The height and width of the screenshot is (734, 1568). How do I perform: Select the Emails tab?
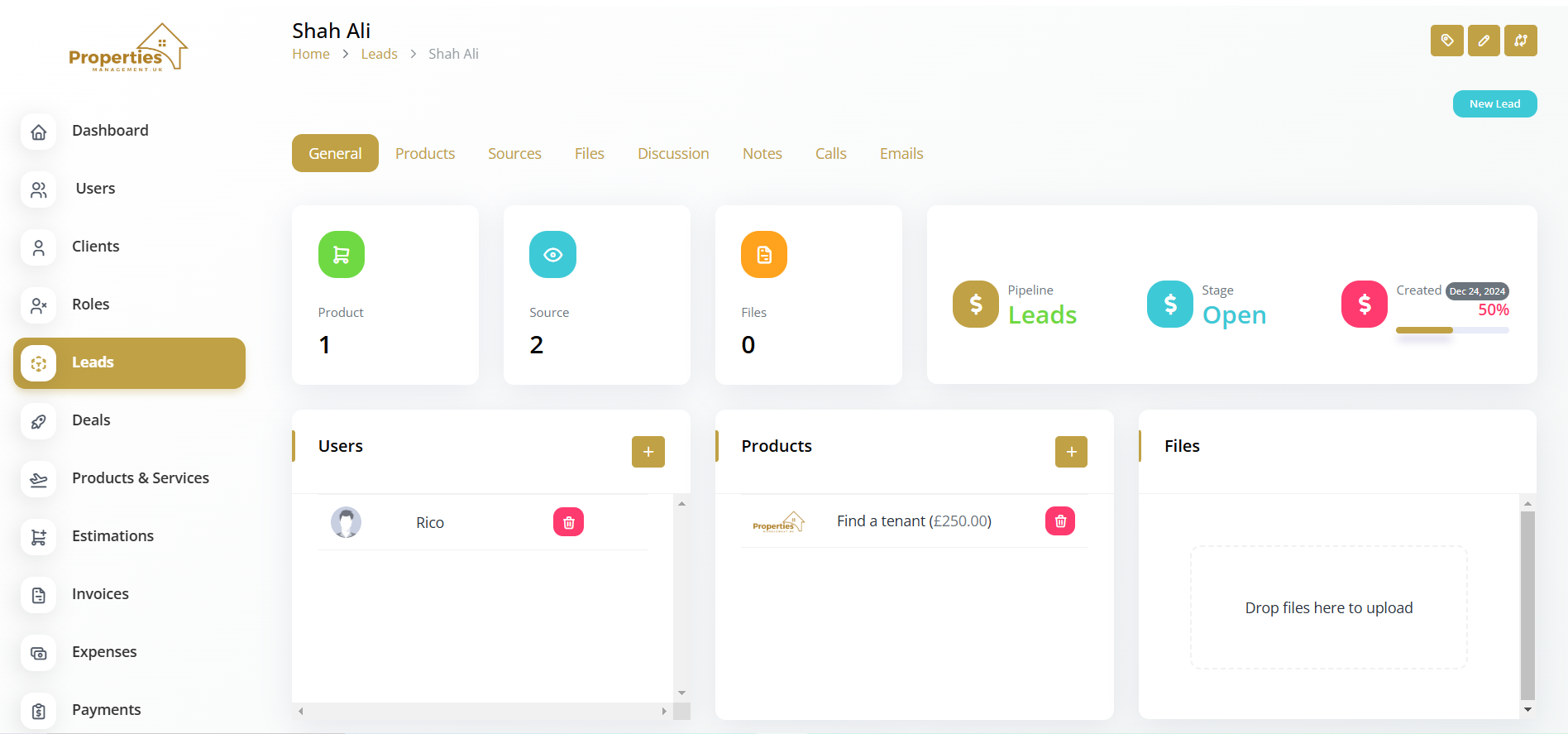tap(901, 154)
